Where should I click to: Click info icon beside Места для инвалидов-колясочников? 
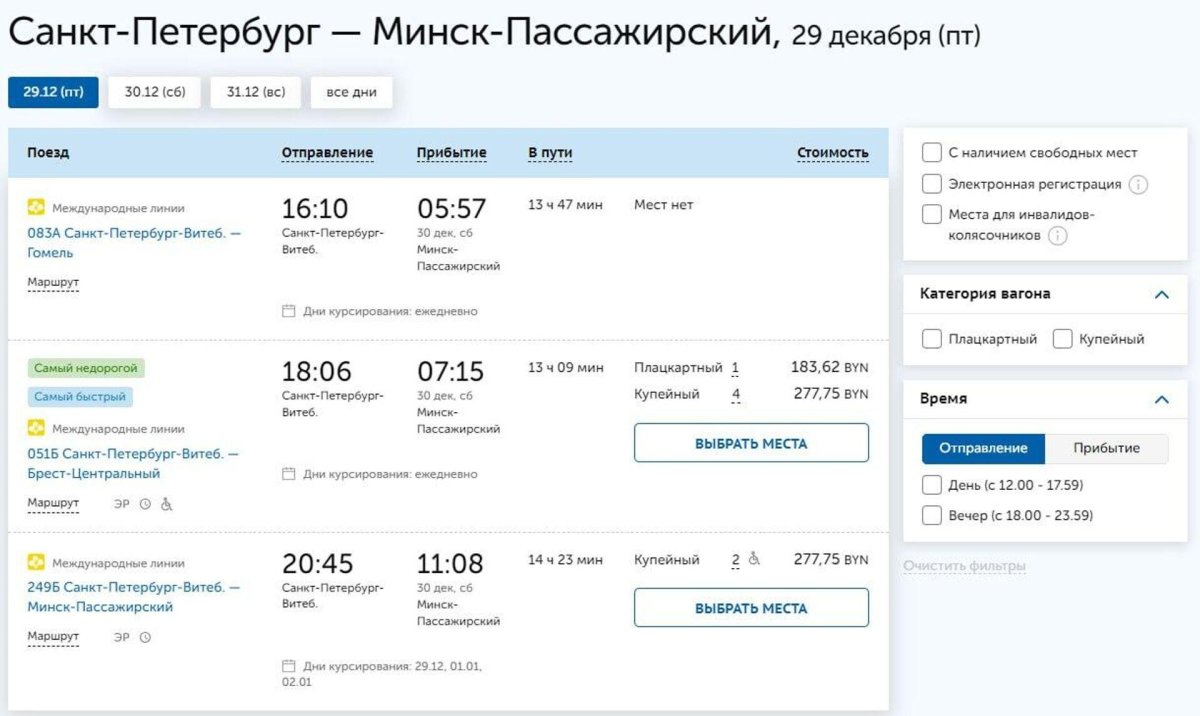(1058, 236)
